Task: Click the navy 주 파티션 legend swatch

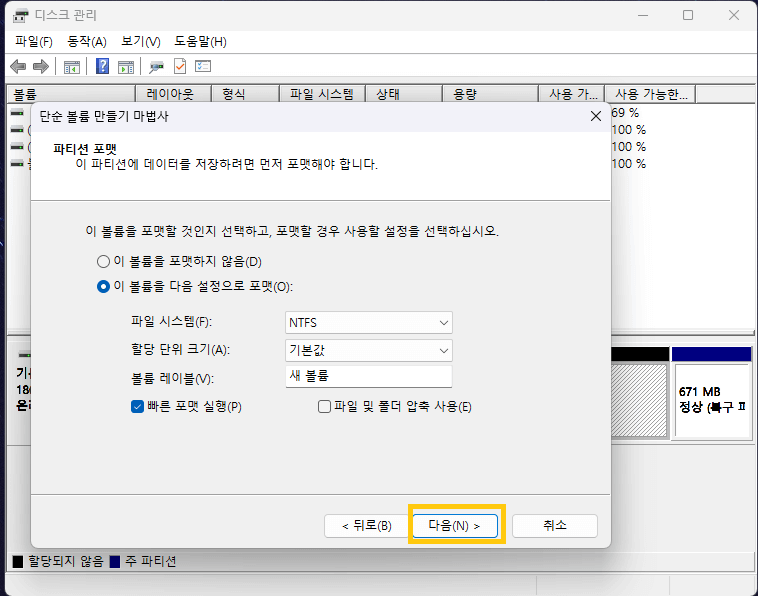Action: point(115,562)
